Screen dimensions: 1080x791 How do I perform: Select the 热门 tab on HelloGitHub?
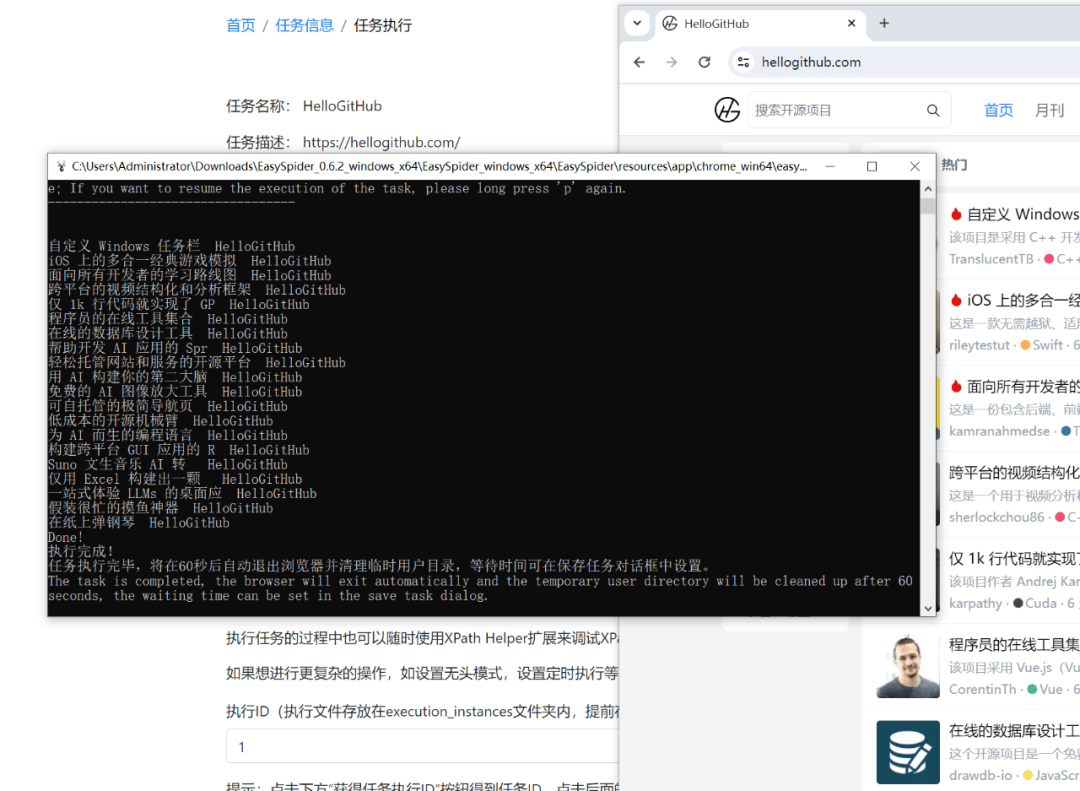coord(954,165)
